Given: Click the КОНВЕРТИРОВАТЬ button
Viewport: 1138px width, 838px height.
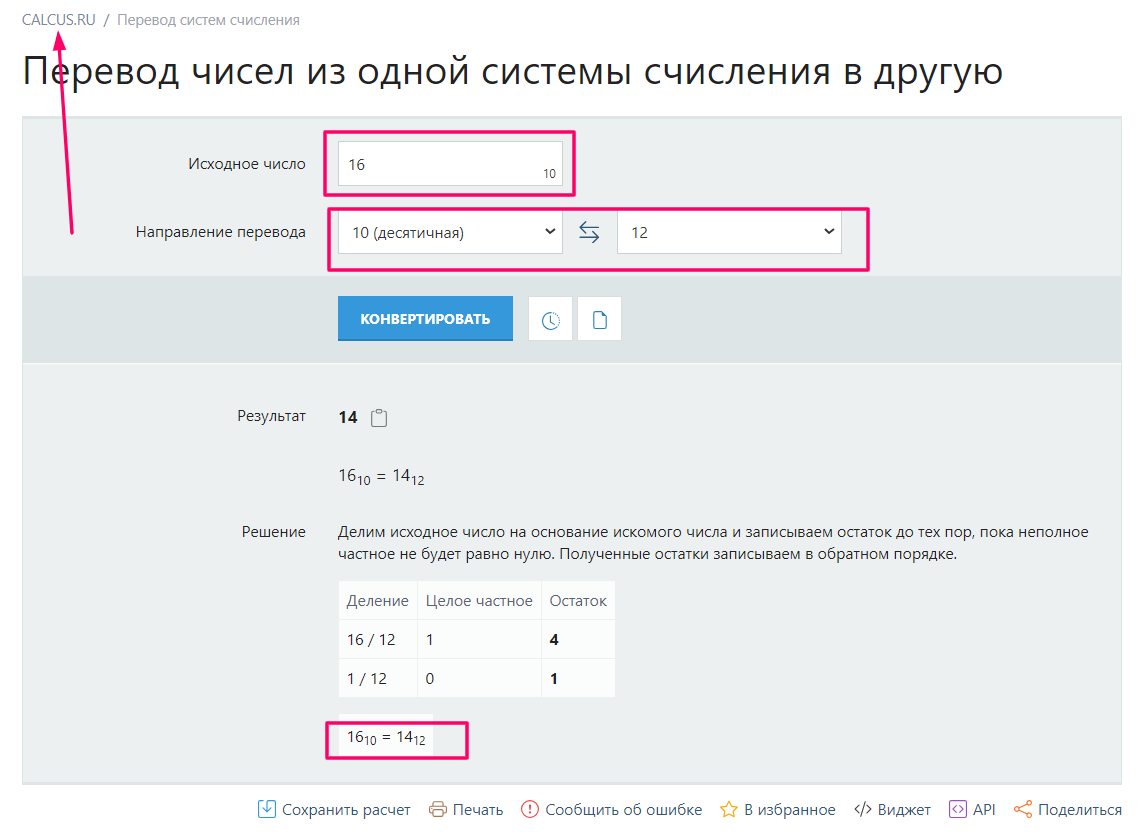Looking at the screenshot, I should [x=425, y=319].
